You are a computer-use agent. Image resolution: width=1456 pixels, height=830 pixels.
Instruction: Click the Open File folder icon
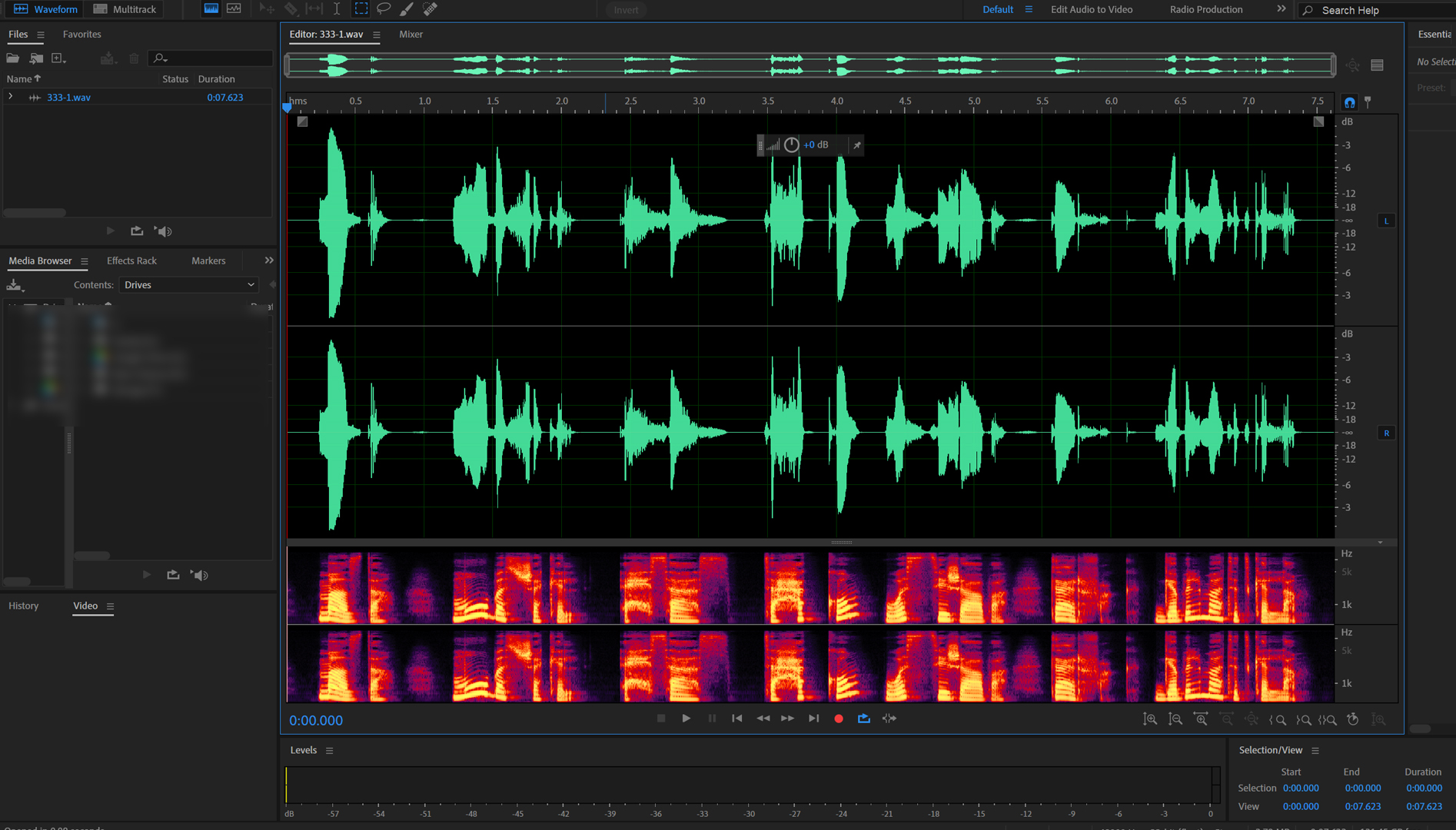pos(13,58)
